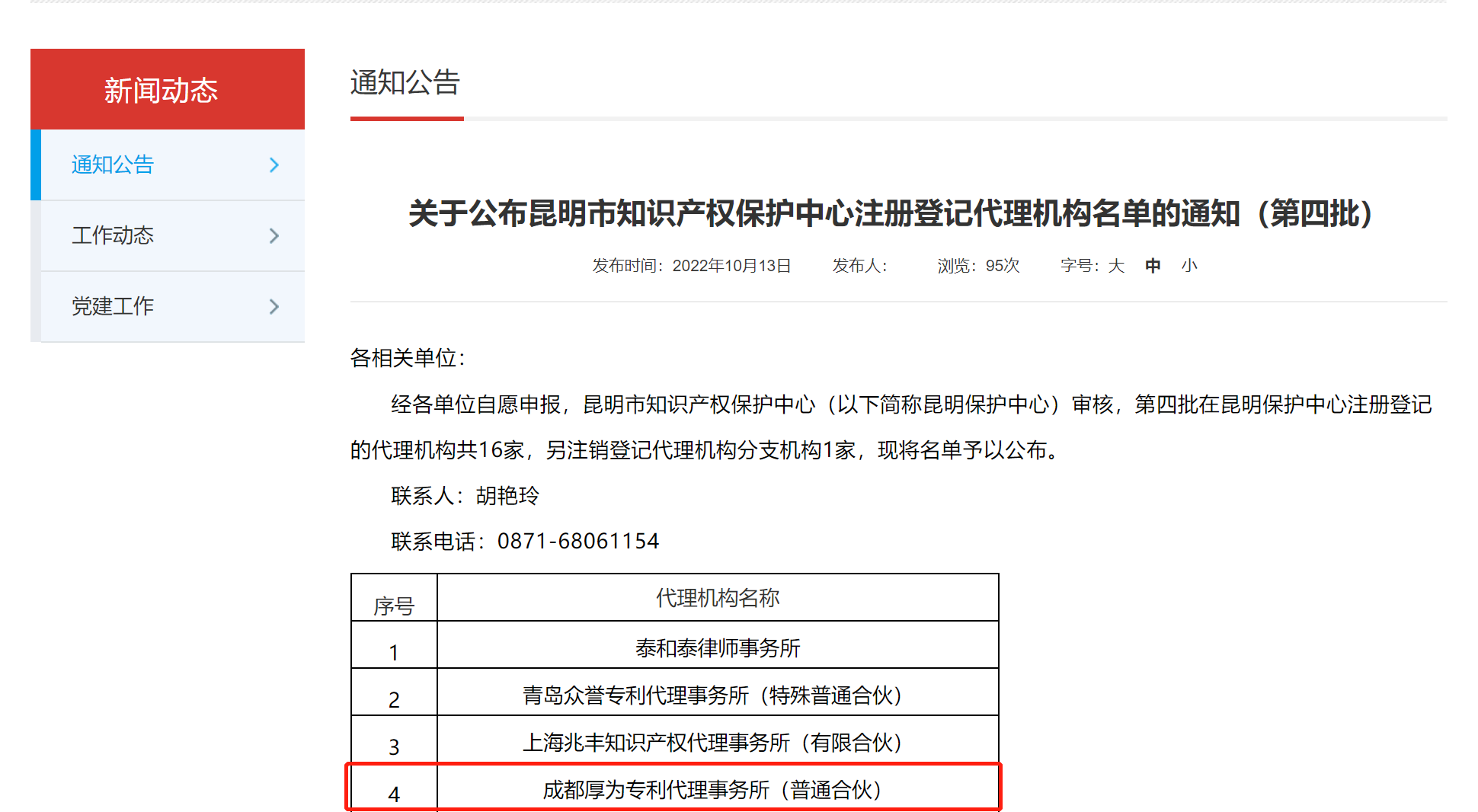This screenshot has height=812, width=1478.
Task: Click contact name 胡艳玲
Action: point(507,496)
